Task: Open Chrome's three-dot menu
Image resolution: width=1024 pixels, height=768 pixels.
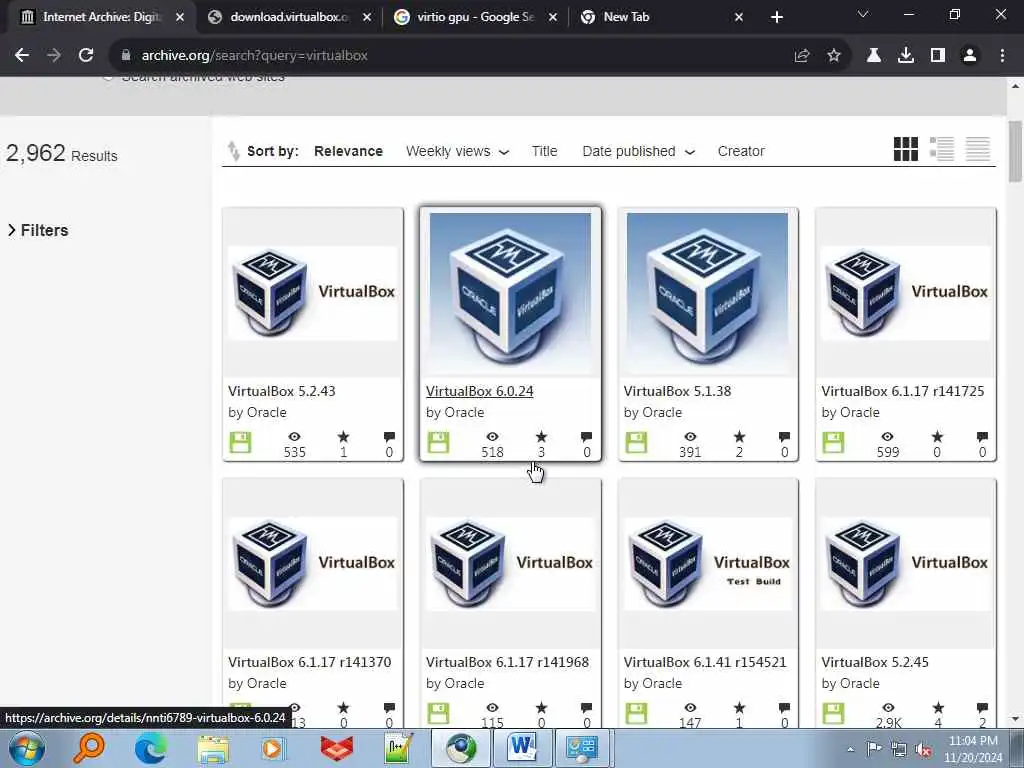Action: click(1002, 56)
